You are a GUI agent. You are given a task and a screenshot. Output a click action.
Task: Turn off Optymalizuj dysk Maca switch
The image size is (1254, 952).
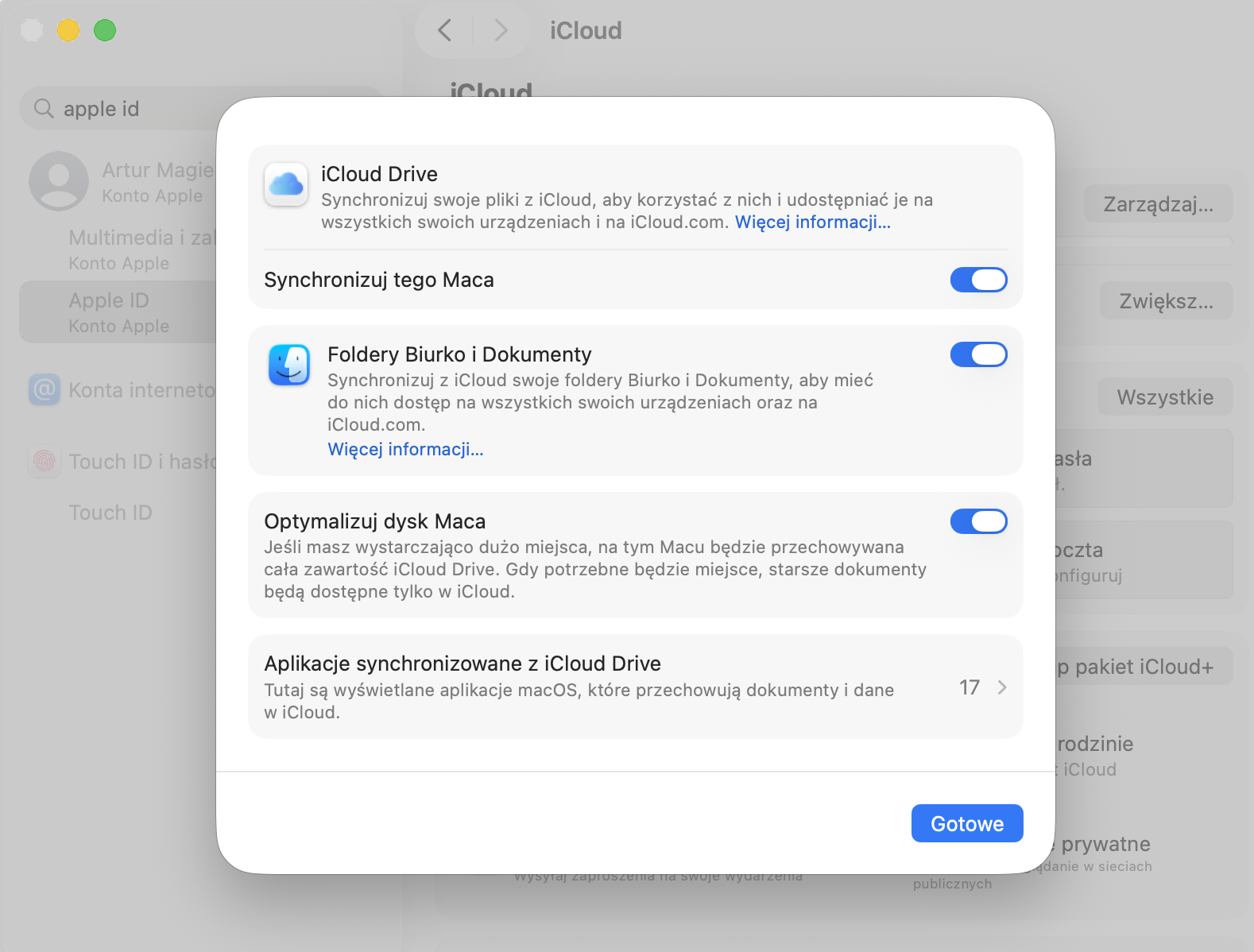point(979,521)
